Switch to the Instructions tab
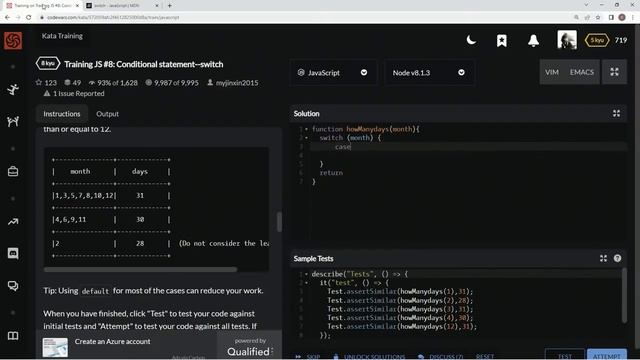 click(x=62, y=114)
